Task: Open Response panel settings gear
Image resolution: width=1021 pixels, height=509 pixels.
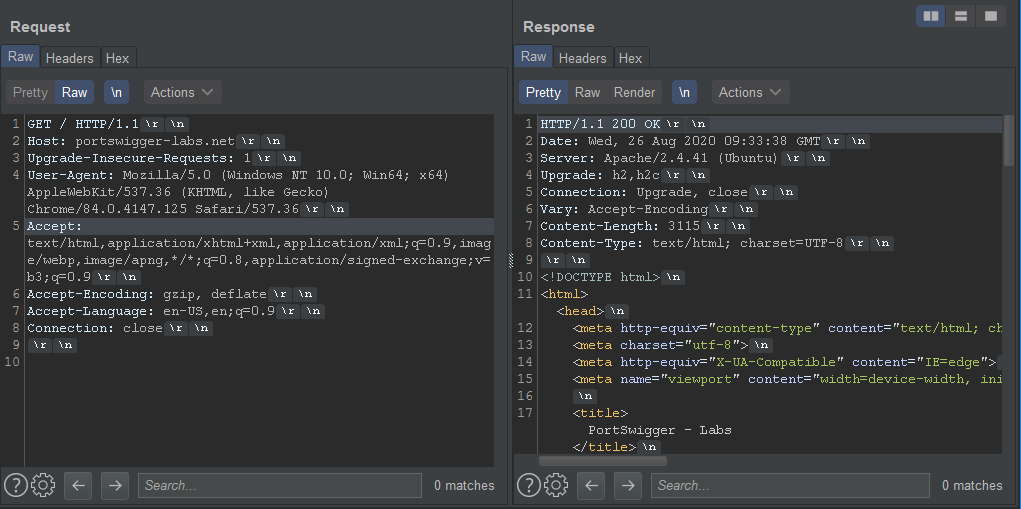Action: (x=556, y=485)
